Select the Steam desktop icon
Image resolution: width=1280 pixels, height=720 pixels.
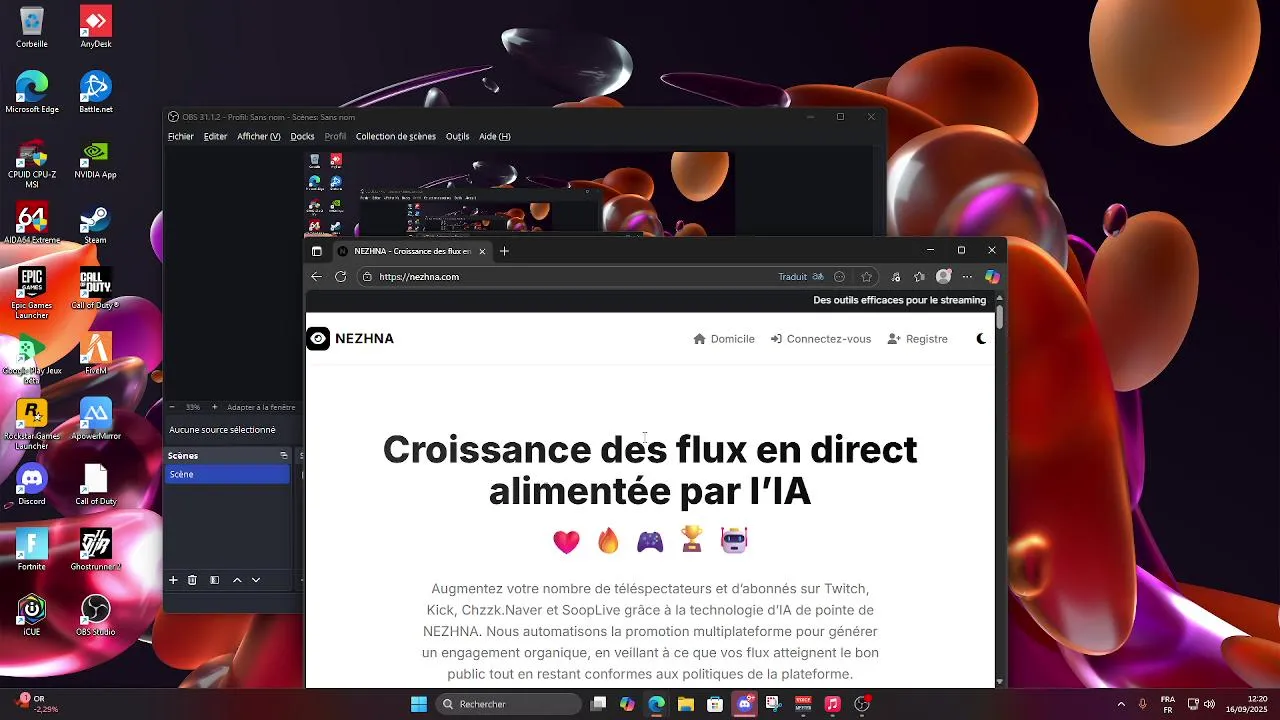tap(95, 223)
